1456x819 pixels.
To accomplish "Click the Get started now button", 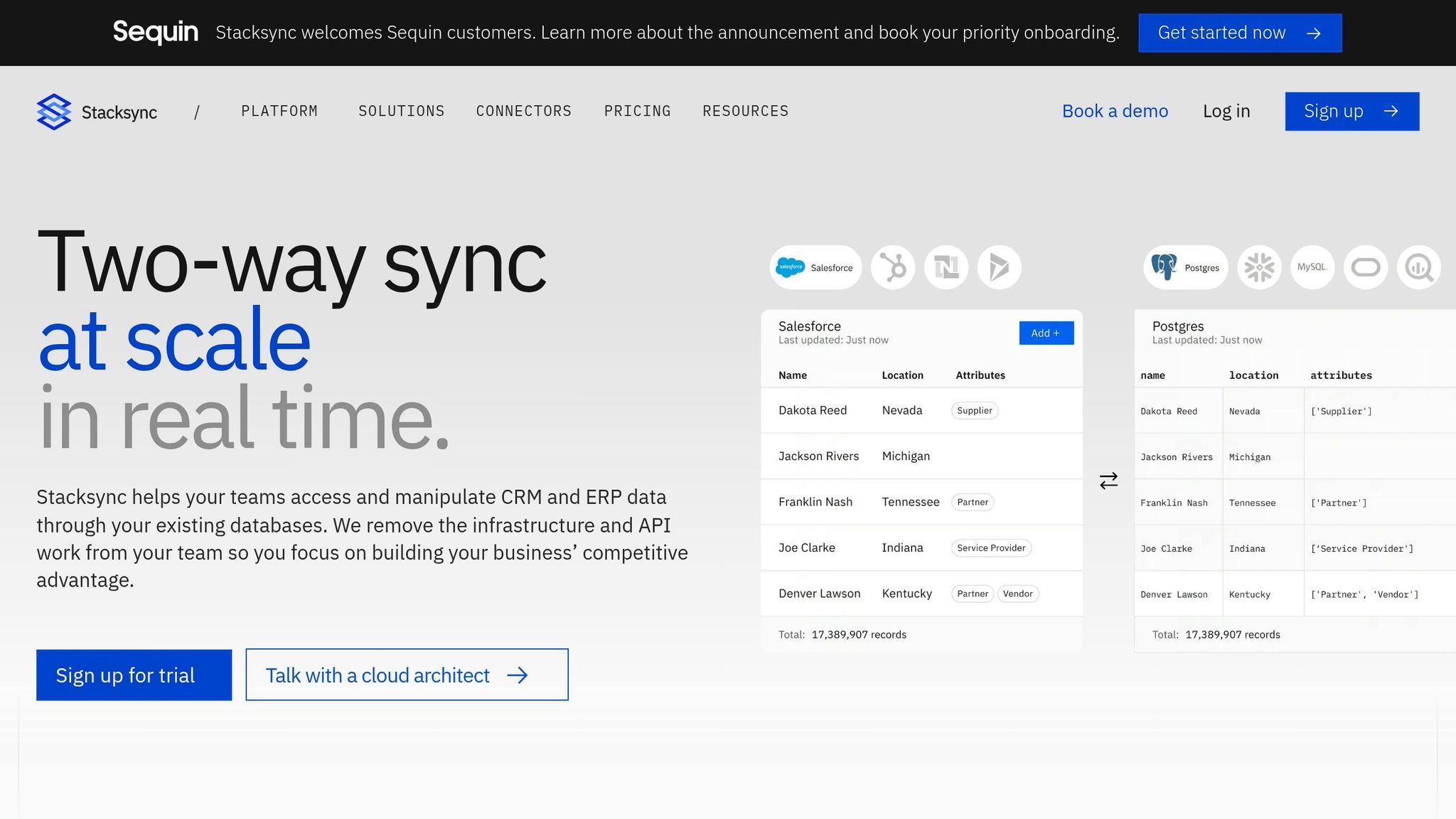I will (1240, 33).
